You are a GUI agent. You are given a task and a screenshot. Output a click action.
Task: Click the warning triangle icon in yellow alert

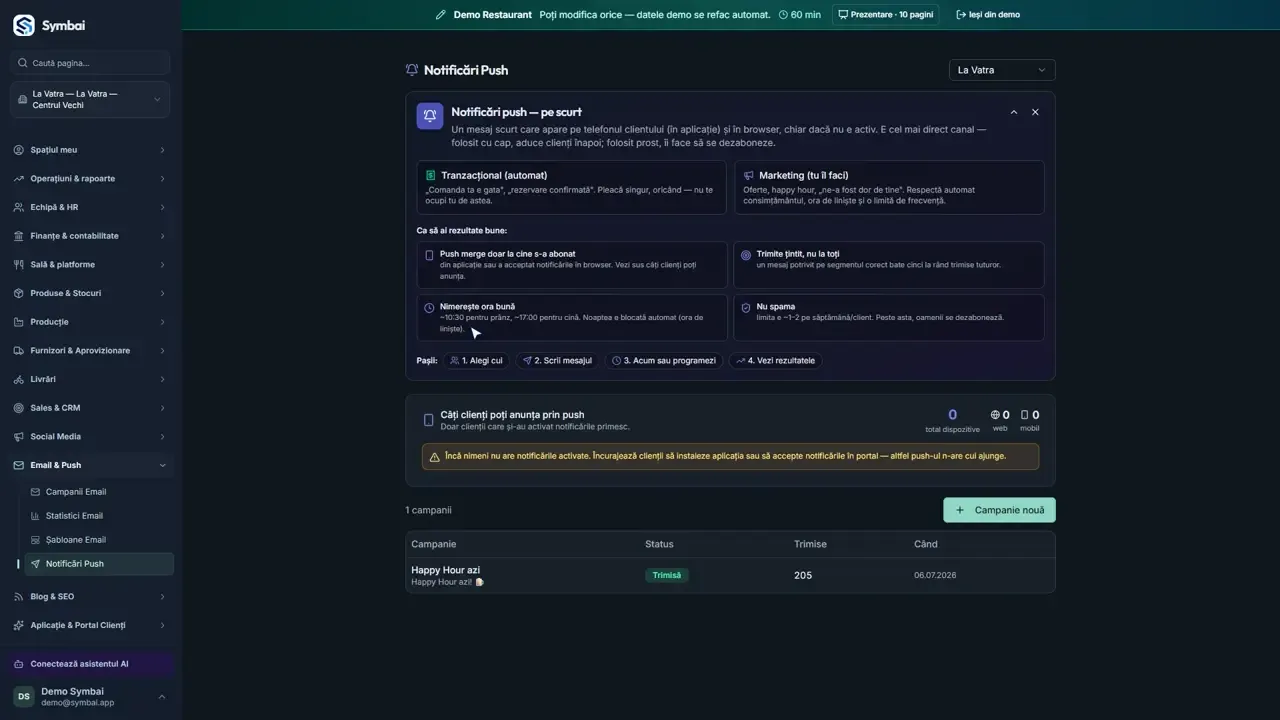click(434, 457)
